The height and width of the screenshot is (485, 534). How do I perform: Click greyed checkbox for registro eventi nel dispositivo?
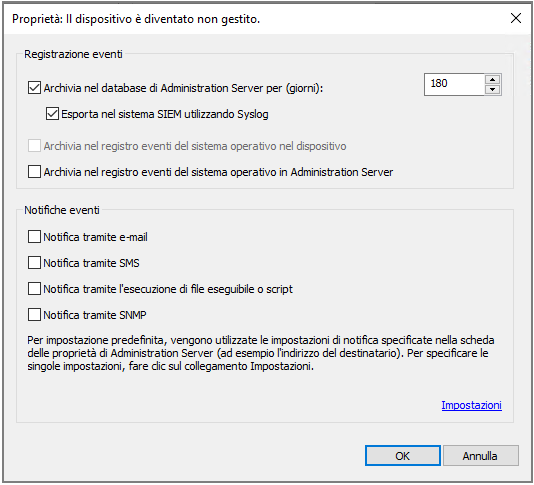pyautogui.click(x=34, y=146)
